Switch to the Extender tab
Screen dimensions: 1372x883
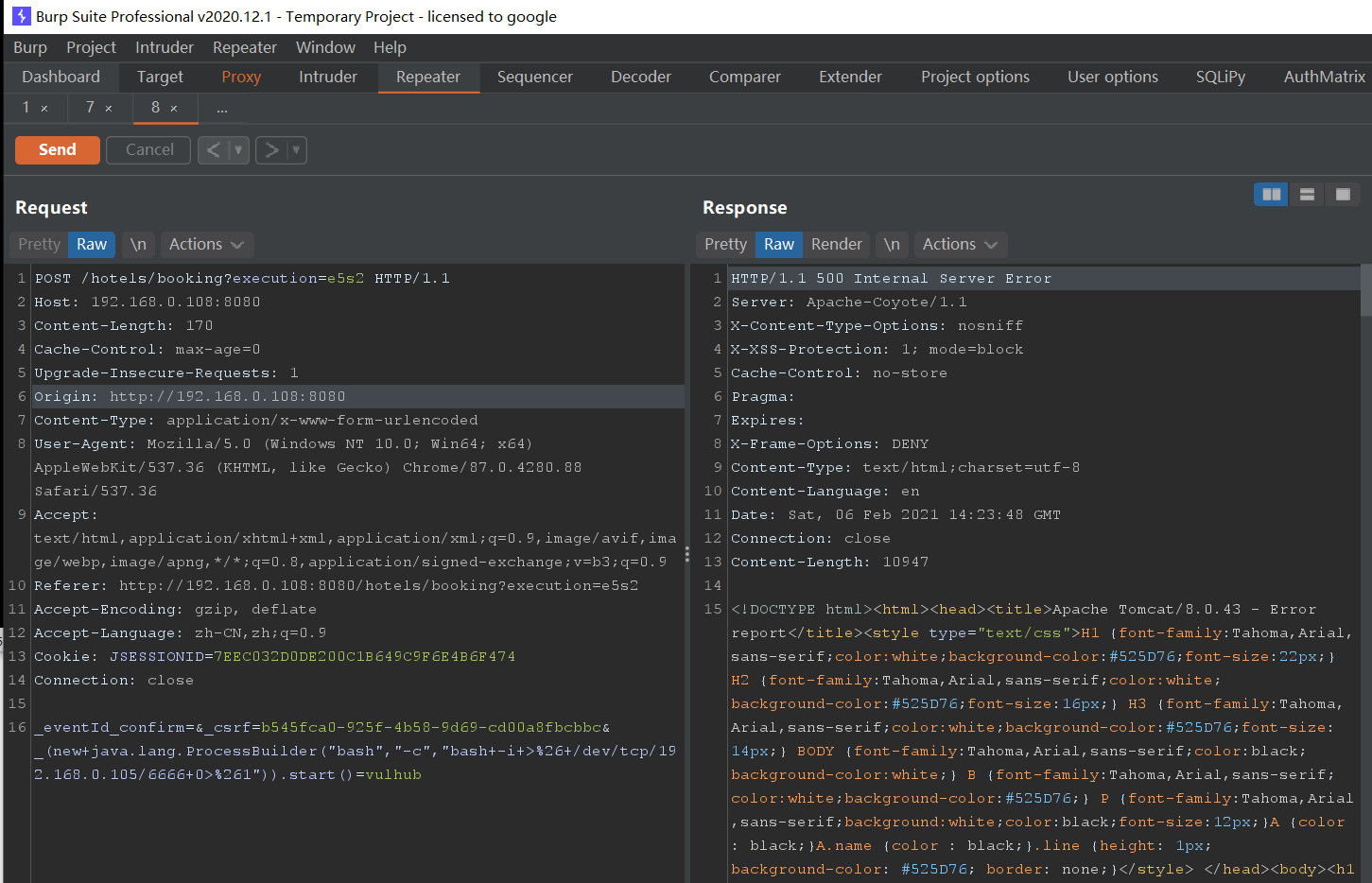click(850, 77)
